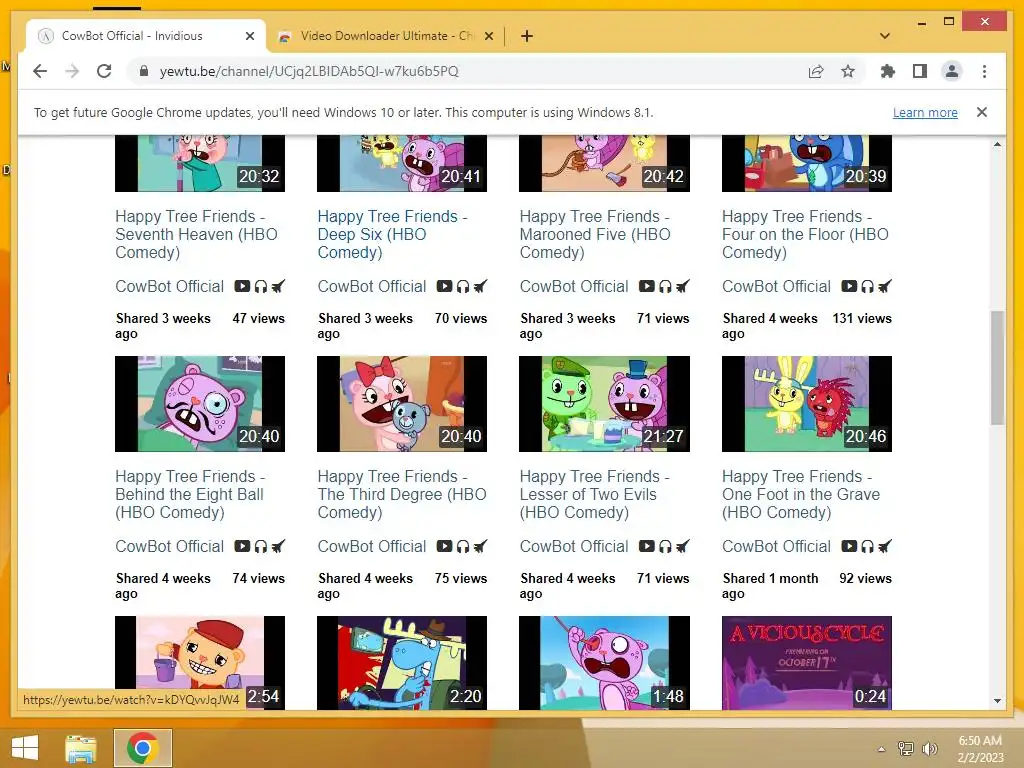Watch Deep Six on YouTube icon
Screen dimensions: 1024x768
pyautogui.click(x=445, y=286)
